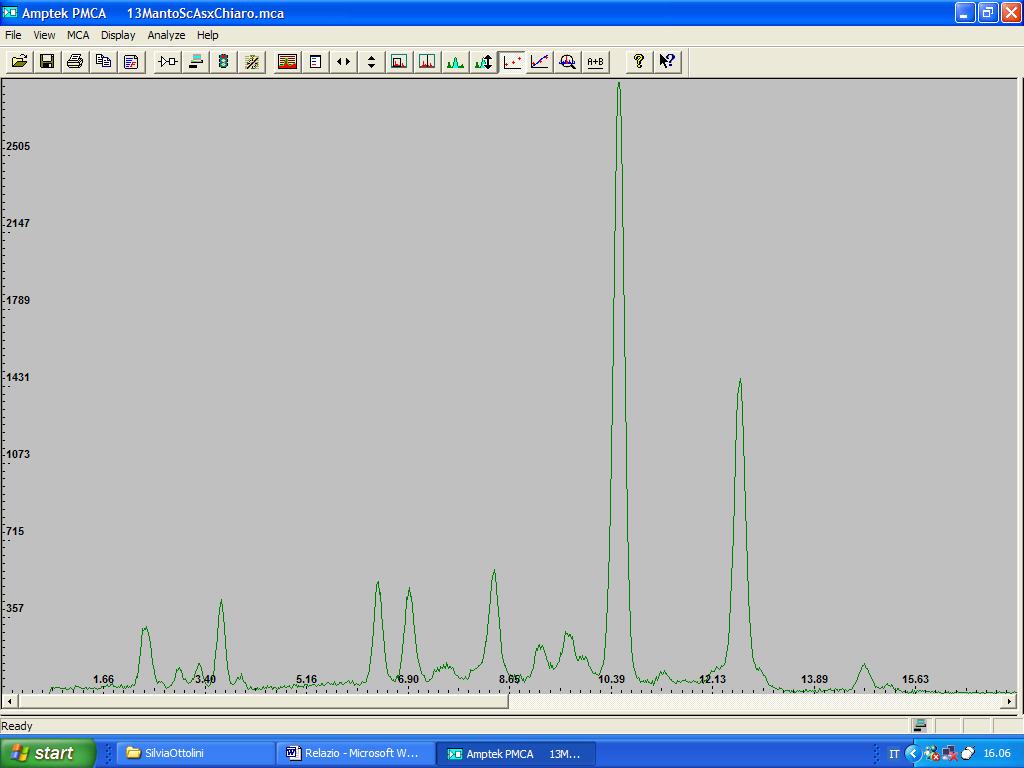Viewport: 1024px width, 768px height.
Task: Open the Help menu
Action: 208,35
